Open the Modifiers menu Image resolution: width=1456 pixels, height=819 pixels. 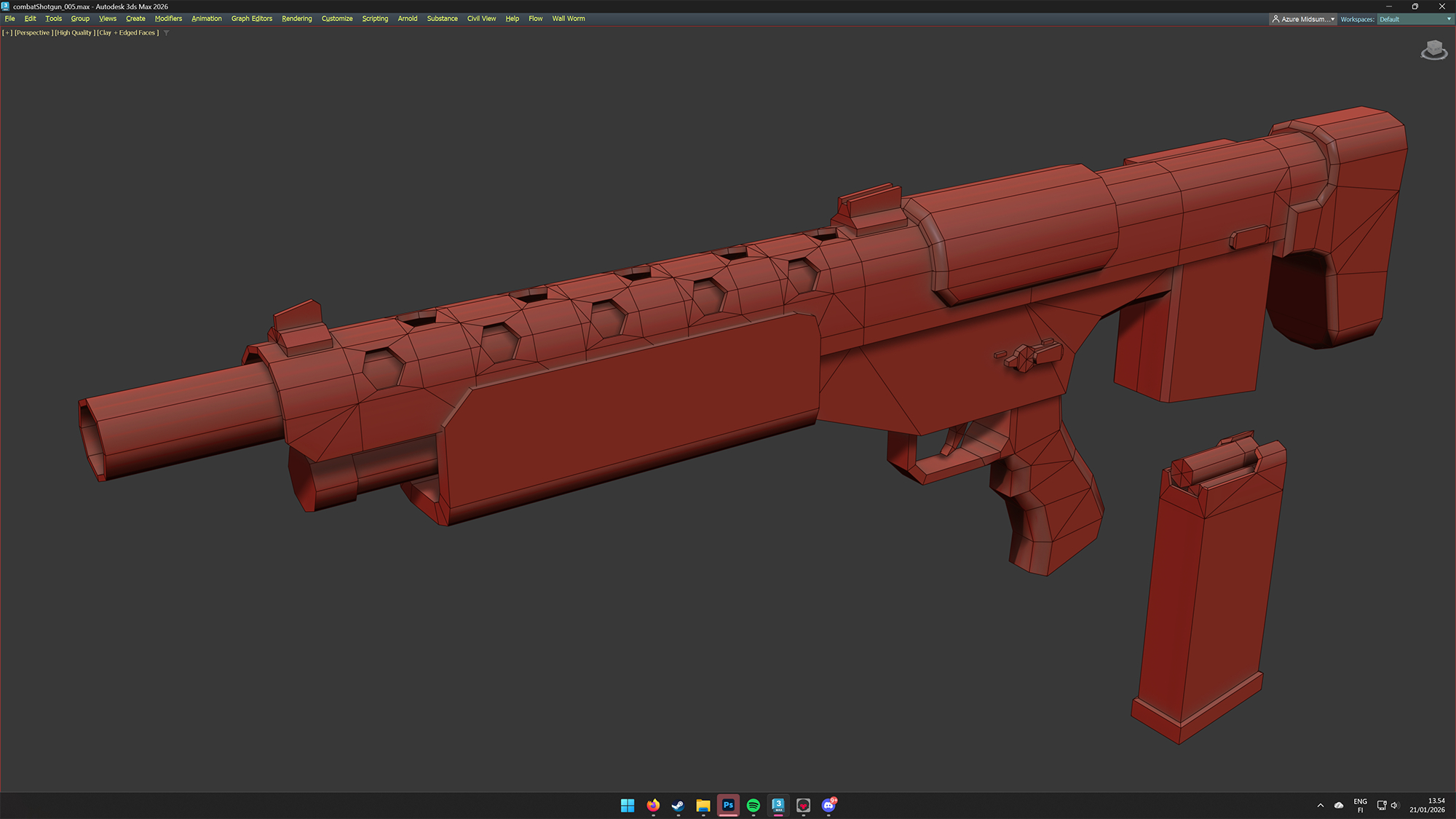[168, 18]
